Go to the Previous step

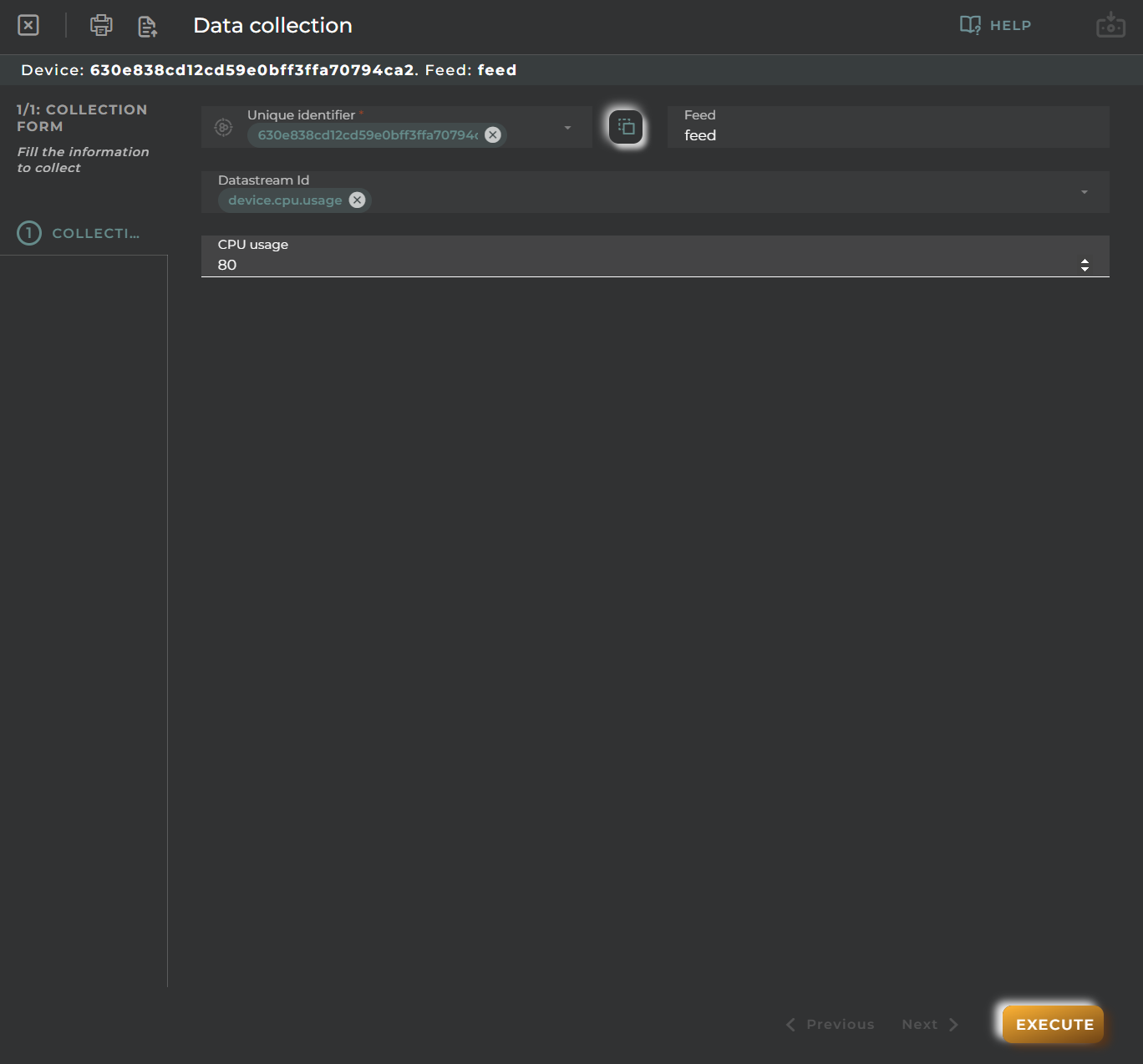830,1024
